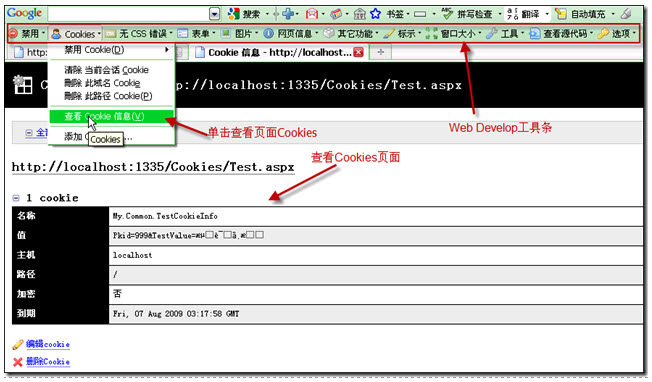The height and width of the screenshot is (382, 652).
Task: Click the 编辑cookie link
Action: tap(48, 344)
